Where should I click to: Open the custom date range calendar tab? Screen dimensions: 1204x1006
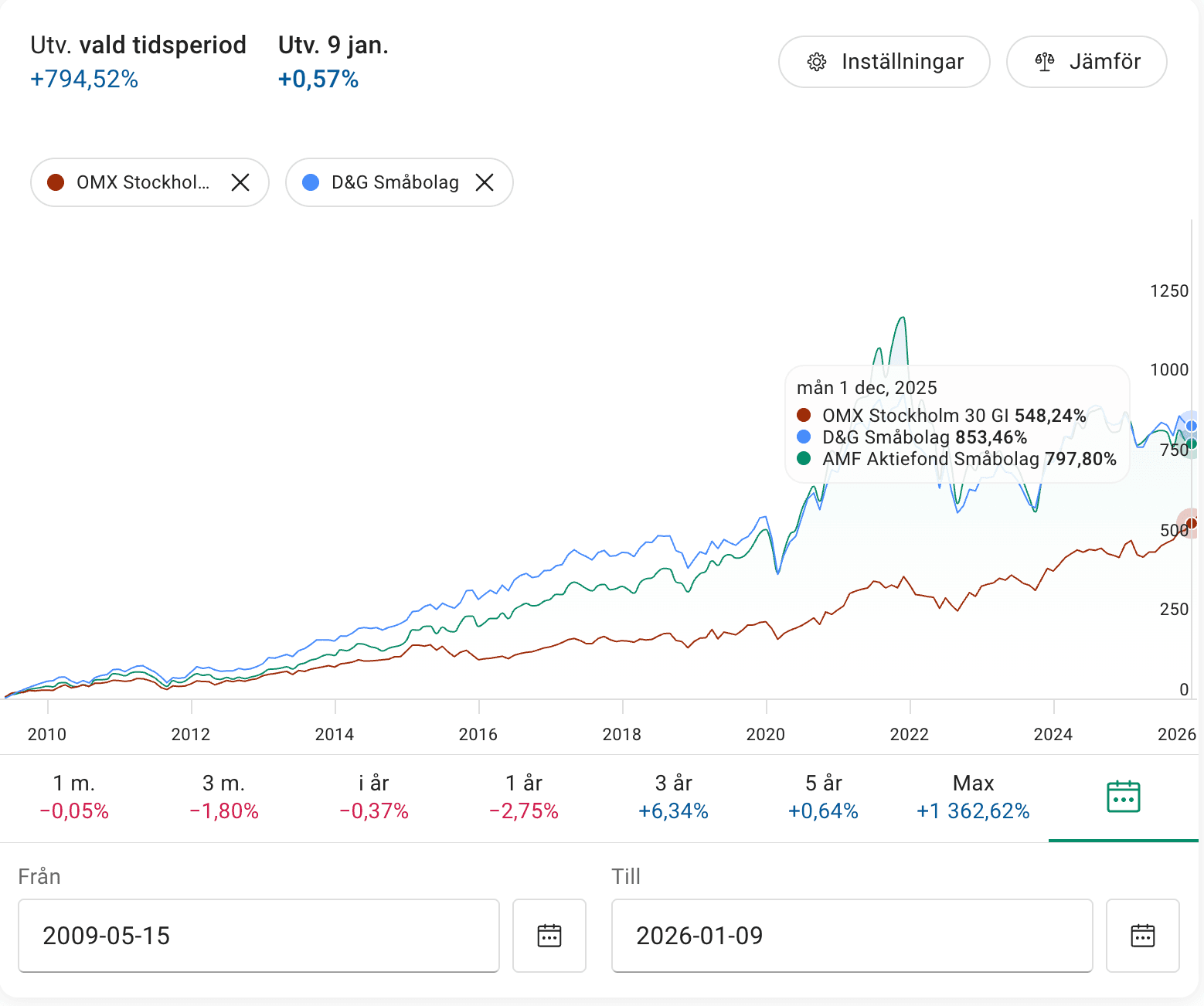(1123, 797)
